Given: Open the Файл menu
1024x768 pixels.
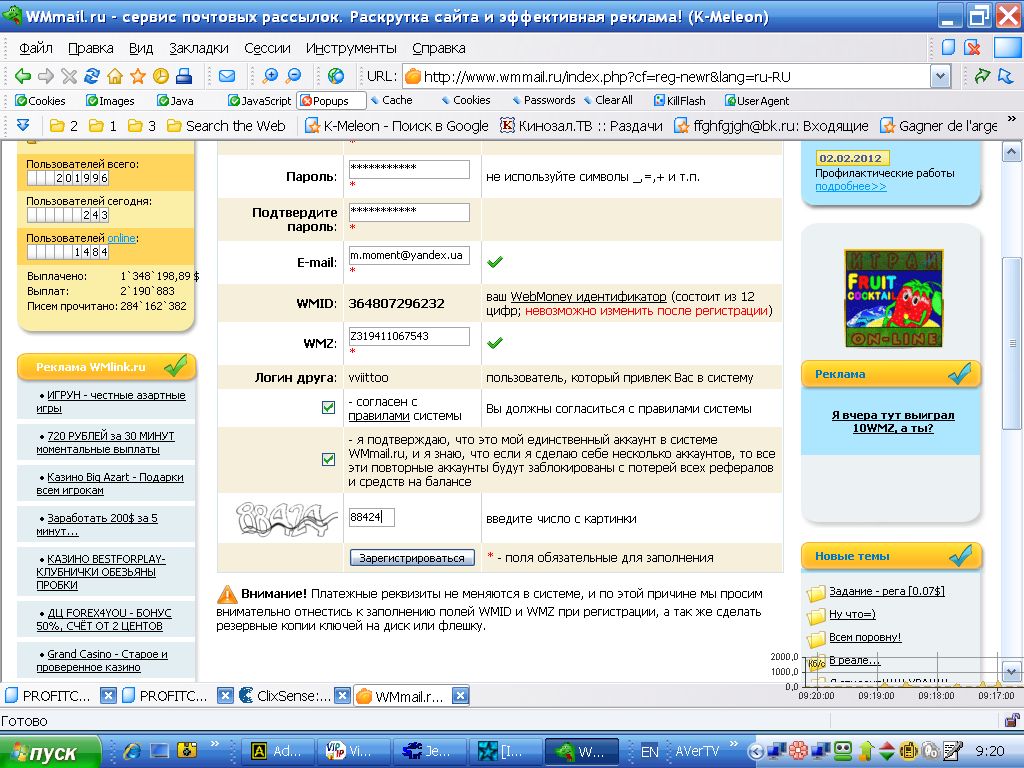Looking at the screenshot, I should (36, 48).
